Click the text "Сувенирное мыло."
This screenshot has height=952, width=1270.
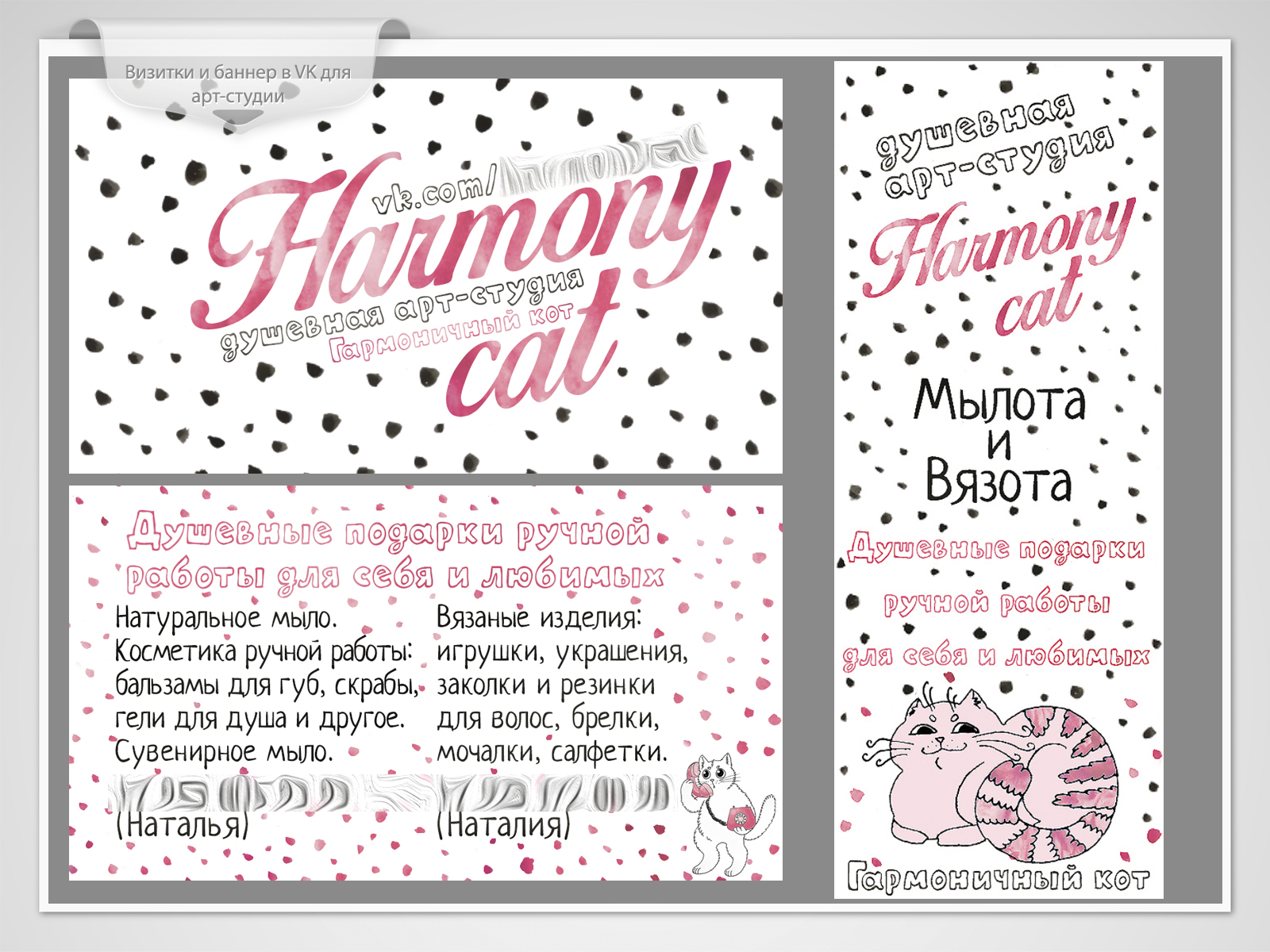(224, 751)
